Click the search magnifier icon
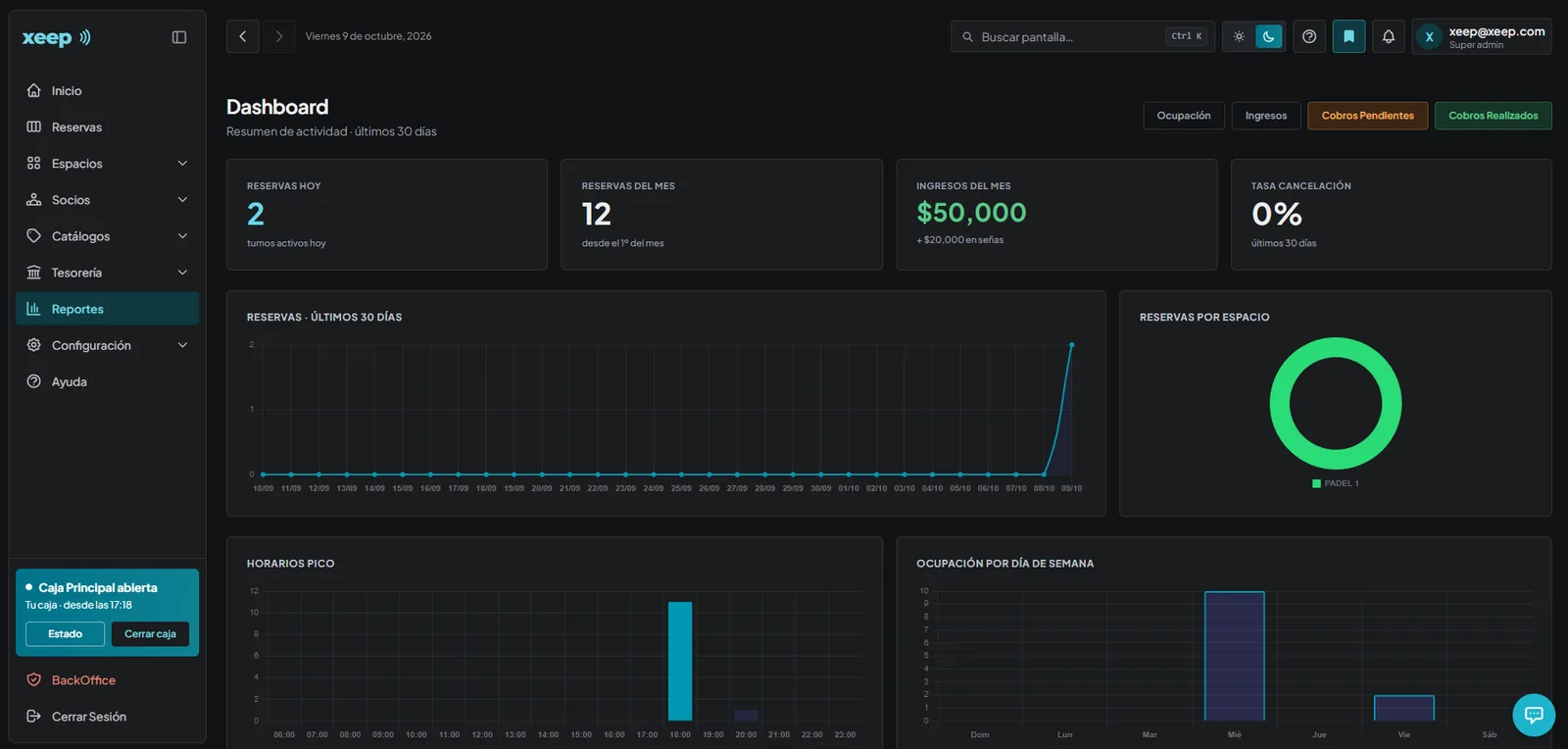Image resolution: width=1568 pixels, height=749 pixels. pyautogui.click(x=968, y=37)
